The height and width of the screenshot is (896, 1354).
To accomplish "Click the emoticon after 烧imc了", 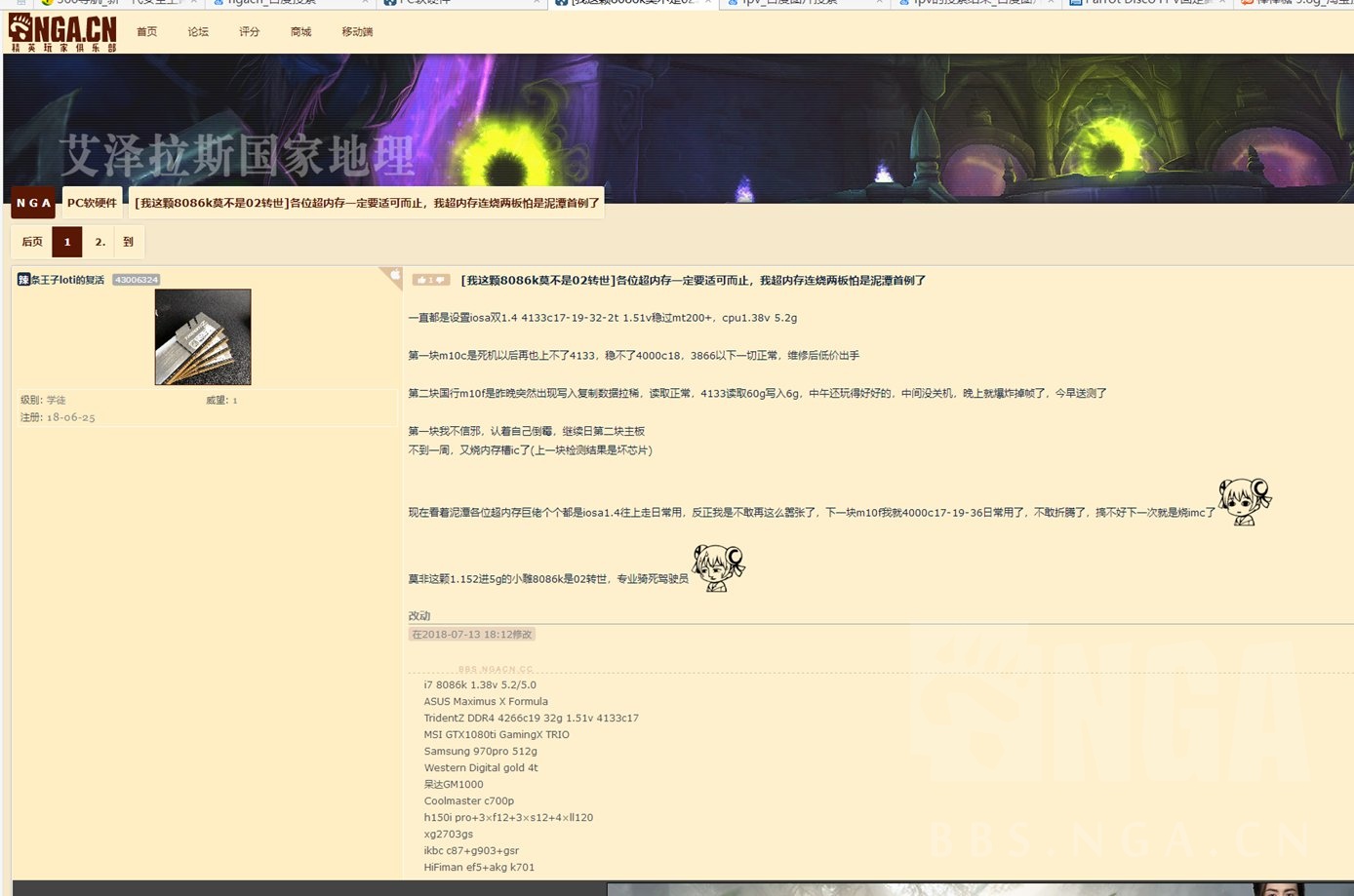I will click(1245, 502).
